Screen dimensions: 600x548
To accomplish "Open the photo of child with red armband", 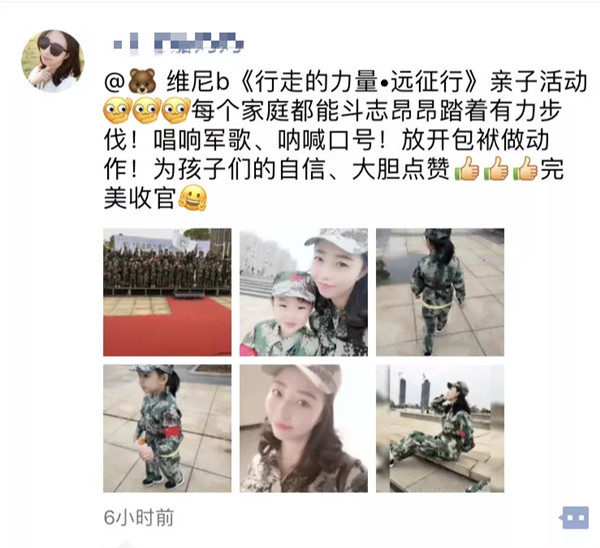I will click(x=167, y=428).
